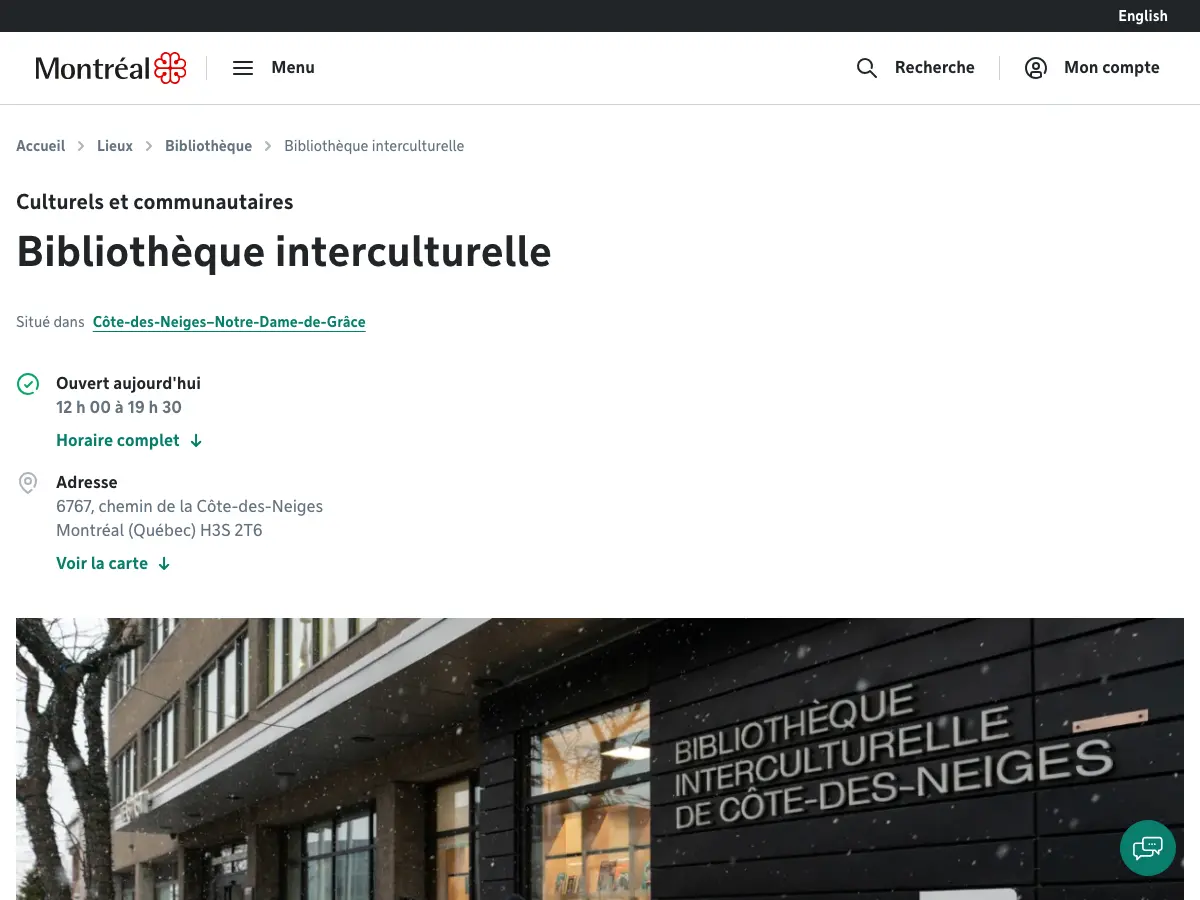
Task: Click the chevron after Lieux breadcrumb
Action: (x=149, y=146)
